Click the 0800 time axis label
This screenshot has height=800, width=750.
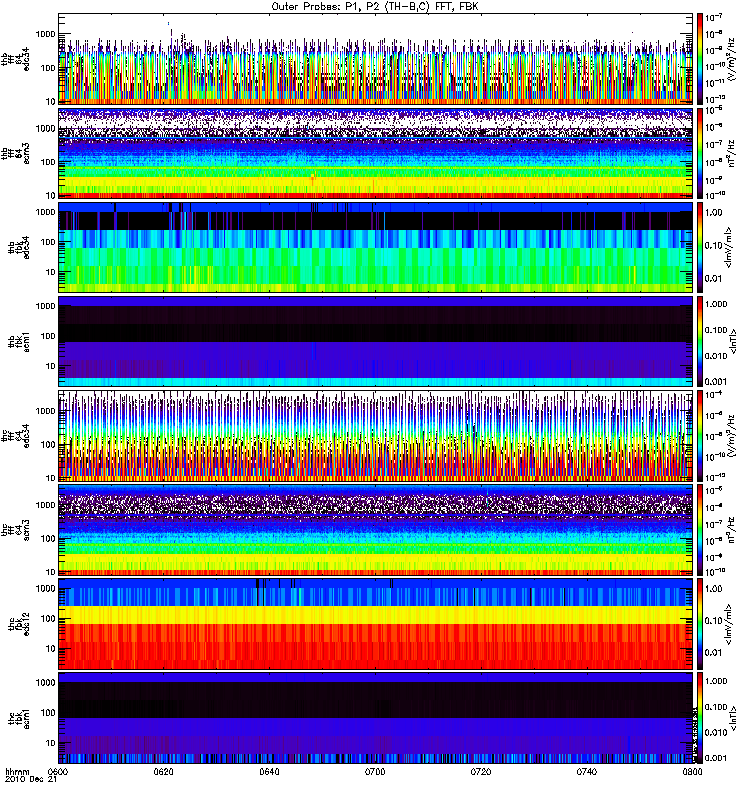(689, 773)
